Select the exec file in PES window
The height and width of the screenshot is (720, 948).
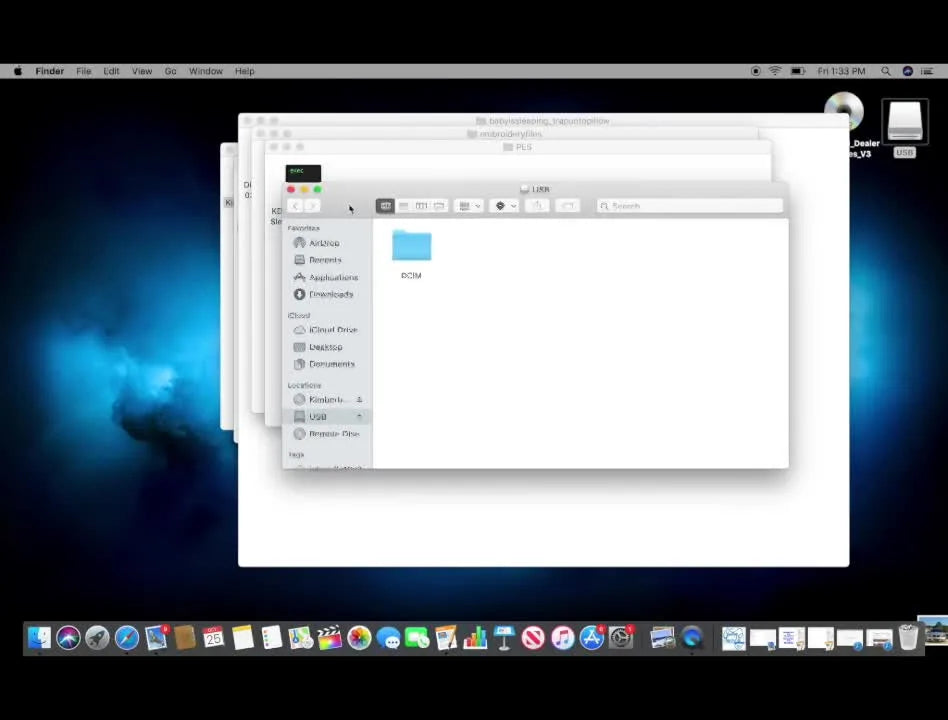(x=303, y=173)
